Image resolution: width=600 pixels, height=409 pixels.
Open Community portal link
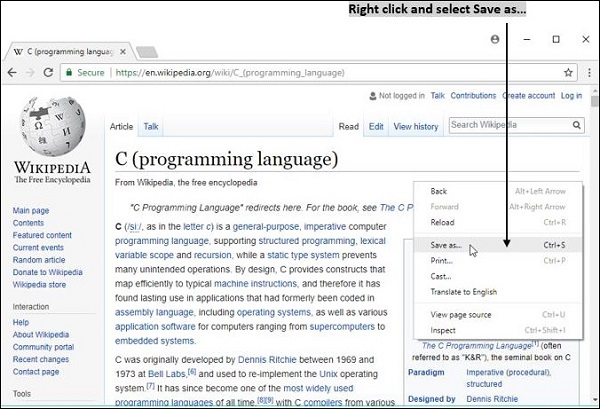click(x=44, y=347)
